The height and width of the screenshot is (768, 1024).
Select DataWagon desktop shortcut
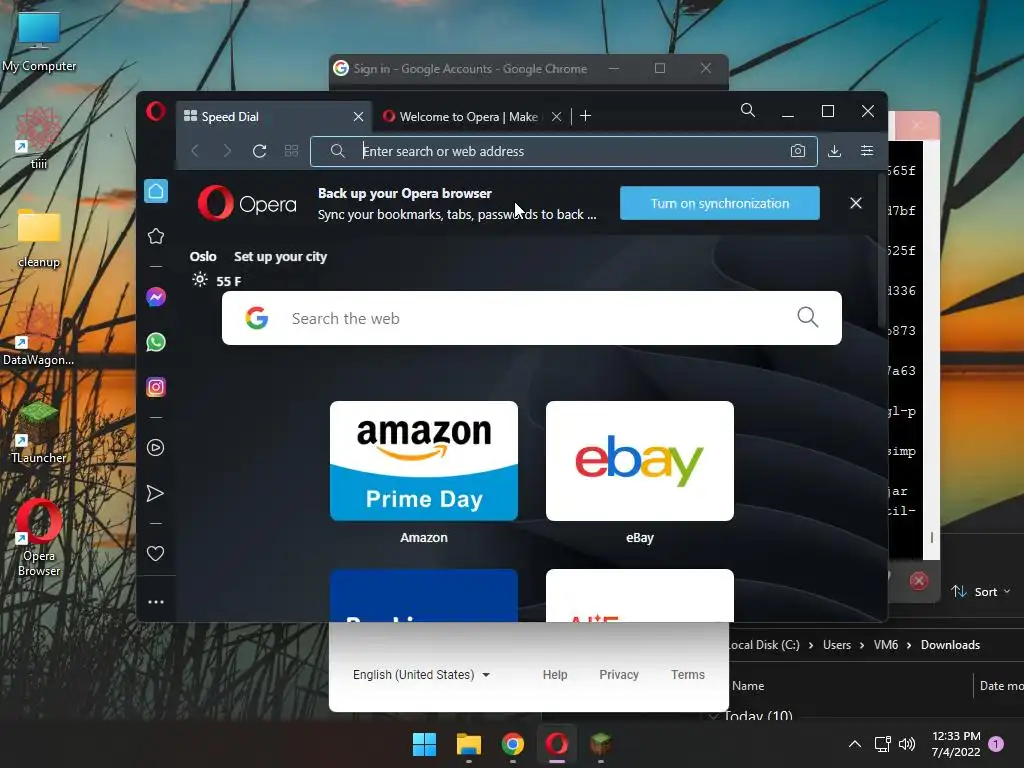[x=39, y=335]
